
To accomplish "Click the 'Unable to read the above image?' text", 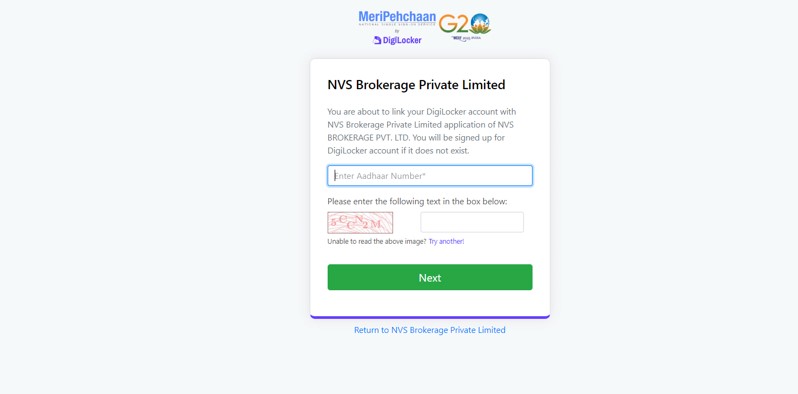I will 377,242.
